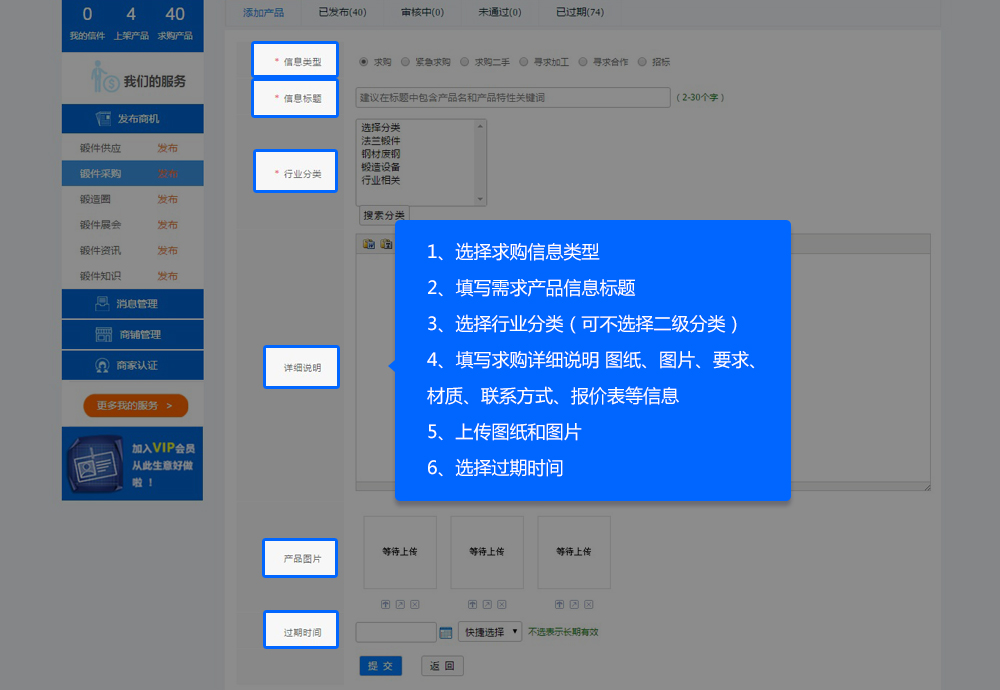Image resolution: width=1000 pixels, height=690 pixels.
Task: Select the 招标 radio option
Action: pyautogui.click(x=642, y=62)
